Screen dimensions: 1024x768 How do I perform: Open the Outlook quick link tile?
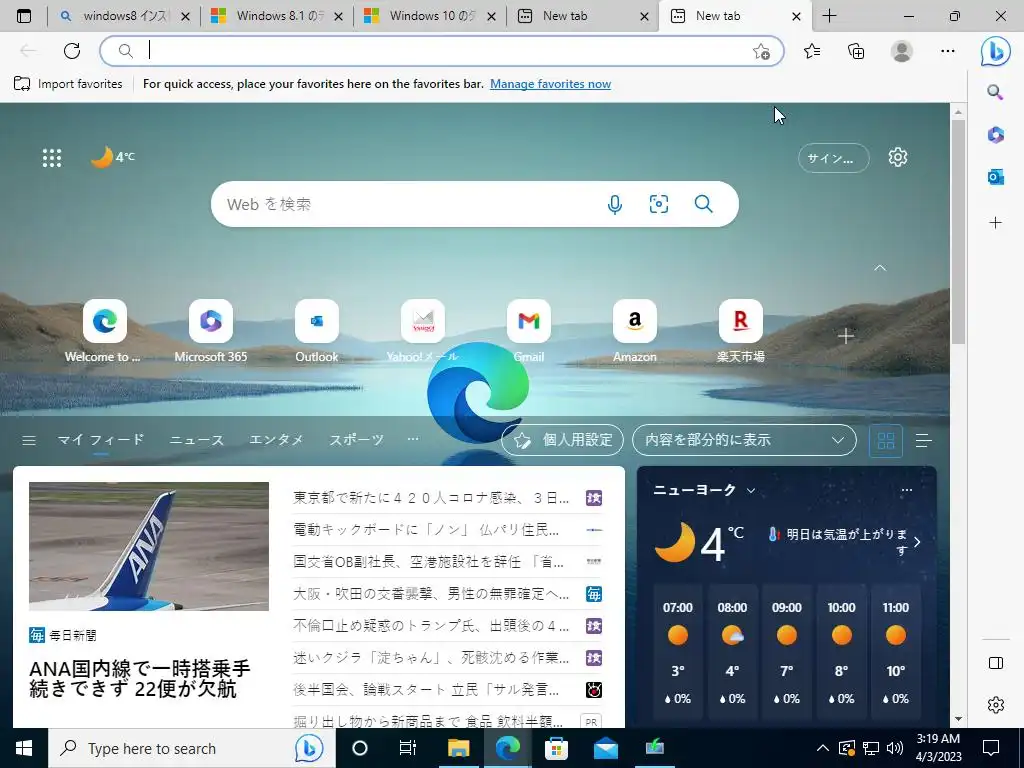[317, 330]
